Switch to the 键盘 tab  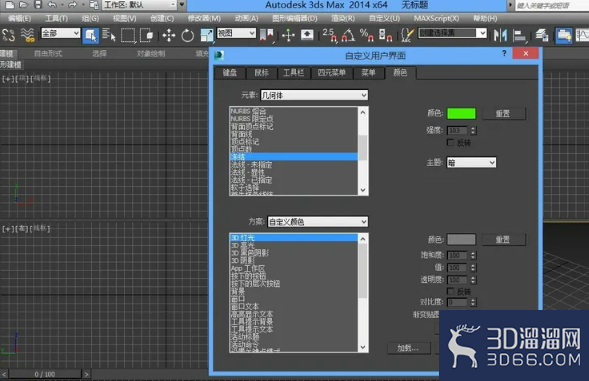[x=230, y=73]
